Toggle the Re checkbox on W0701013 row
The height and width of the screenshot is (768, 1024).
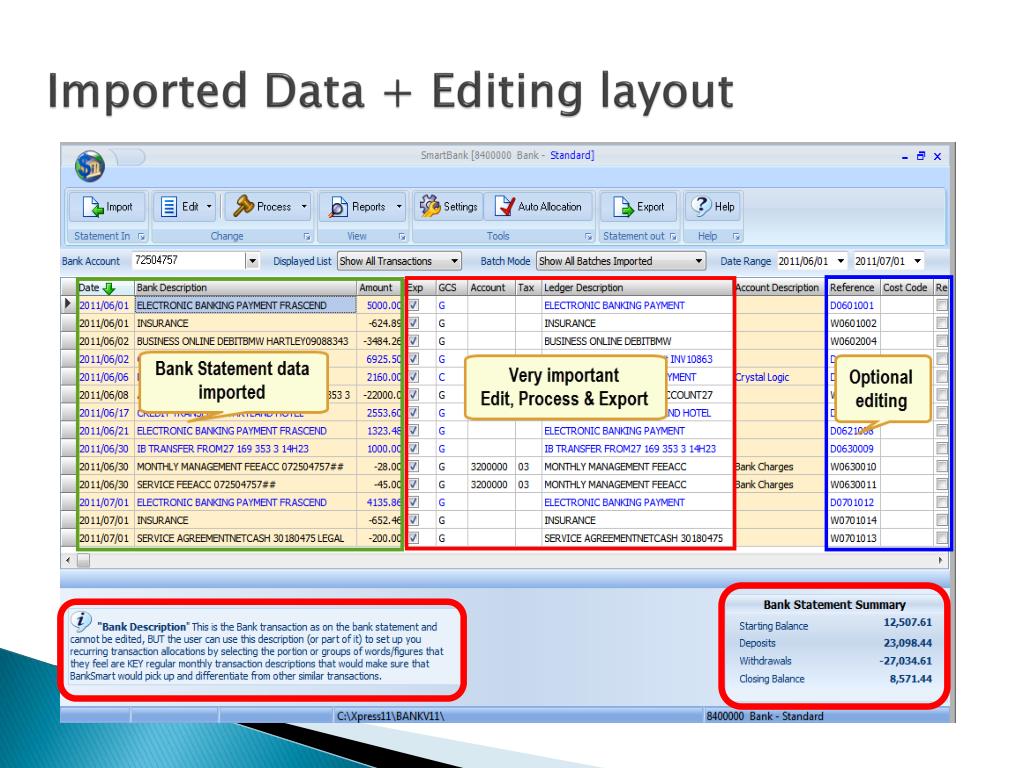click(941, 538)
